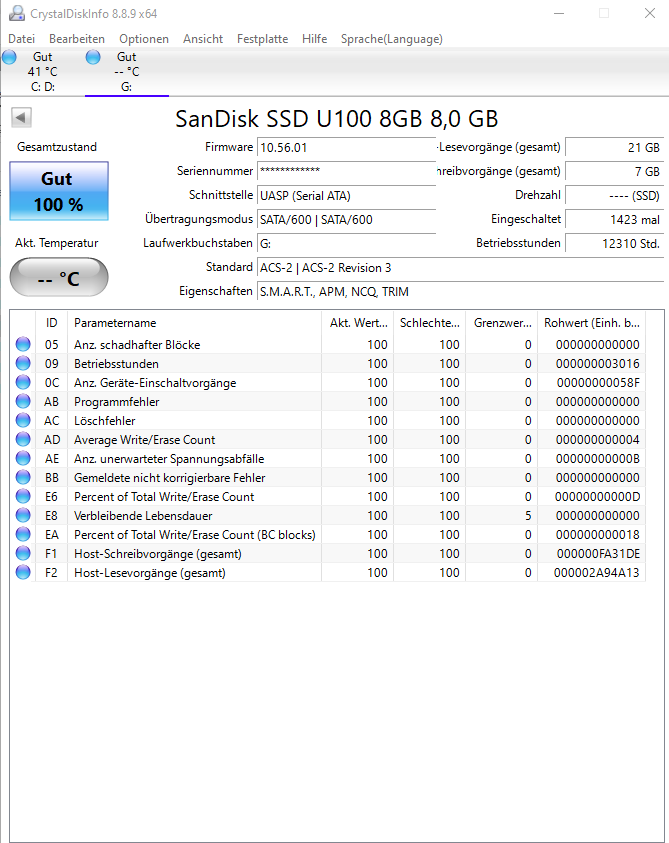Click status orb for Betriebsstunden row 09
Image resolution: width=669 pixels, height=843 pixels.
tap(23, 363)
